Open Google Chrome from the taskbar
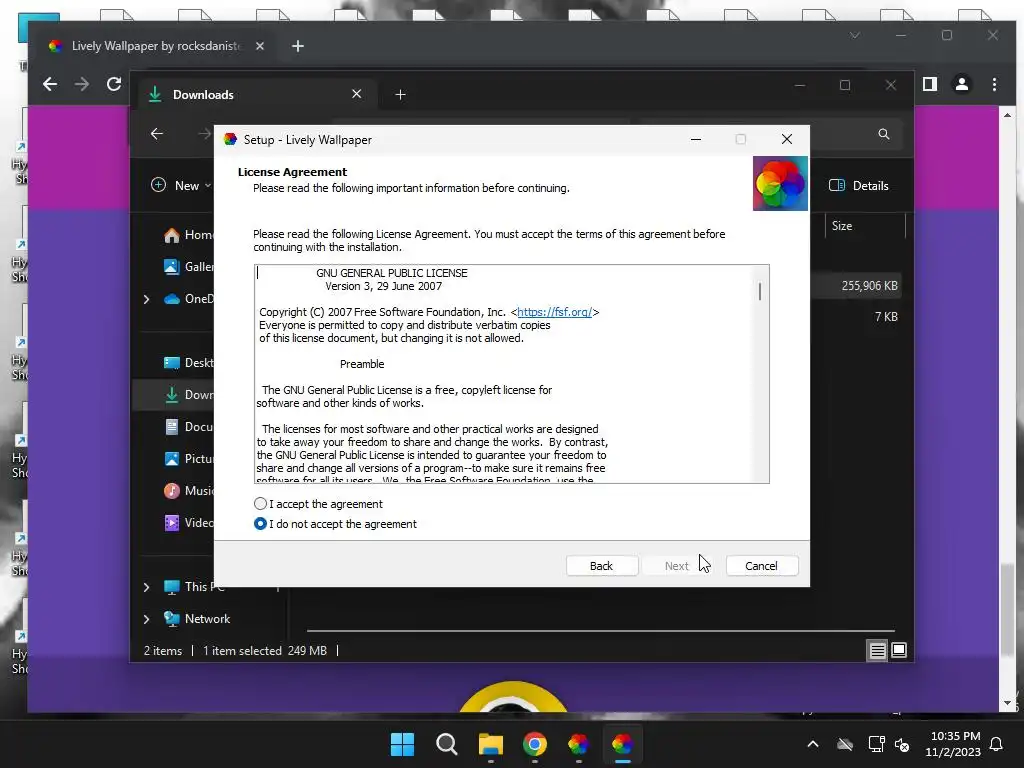The image size is (1024, 768). point(535,744)
